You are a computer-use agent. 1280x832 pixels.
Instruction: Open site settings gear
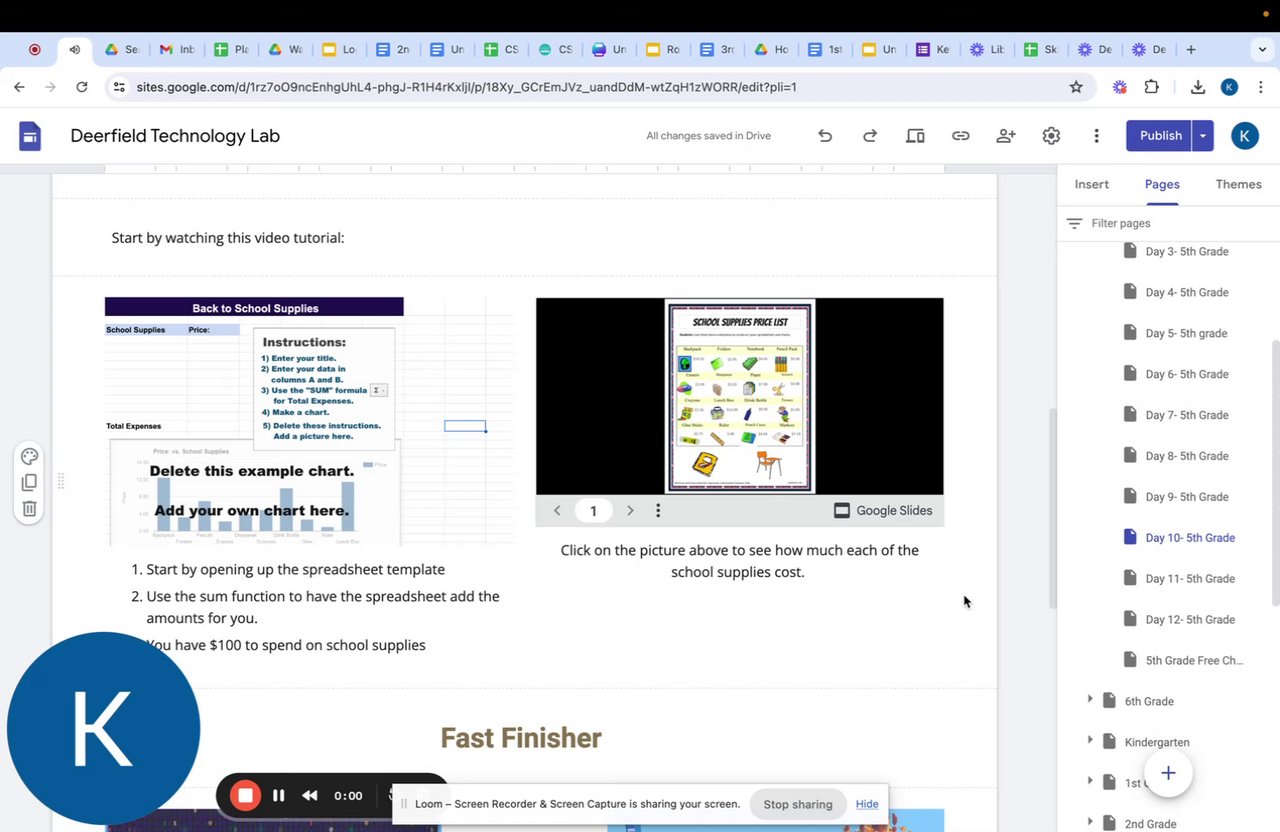[x=1051, y=136]
